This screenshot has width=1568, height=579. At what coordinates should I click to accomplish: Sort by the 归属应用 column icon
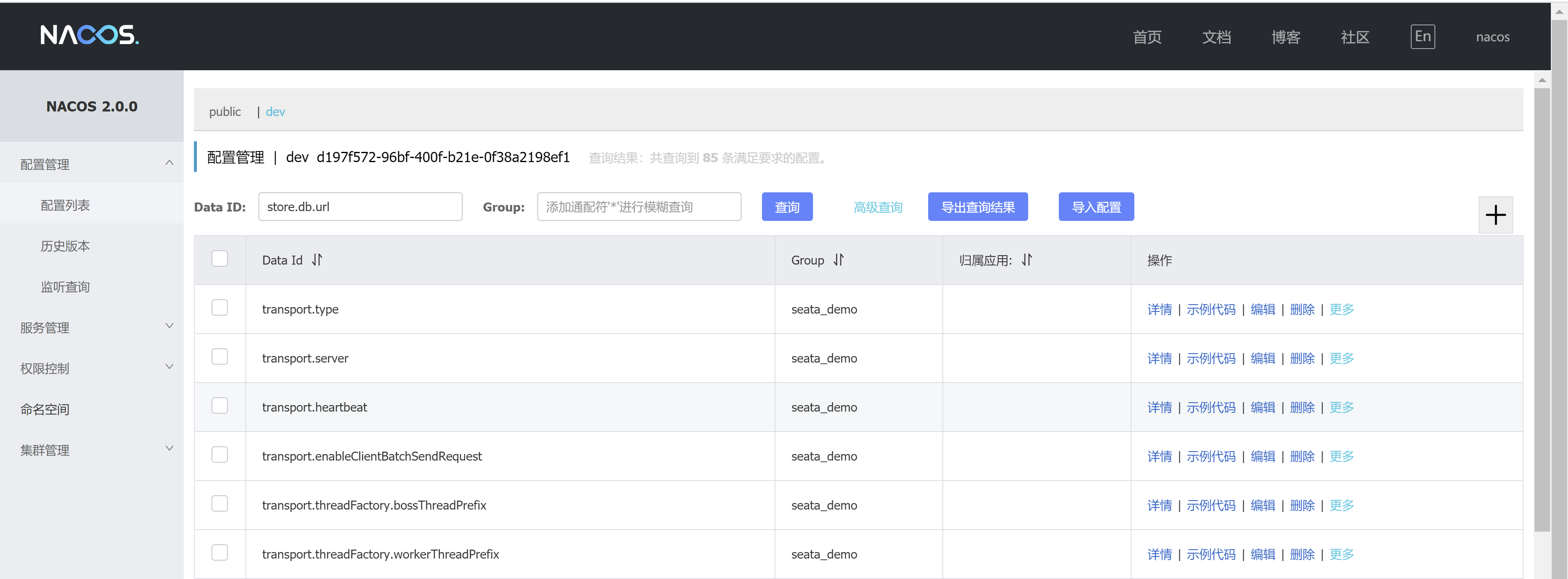(1027, 260)
